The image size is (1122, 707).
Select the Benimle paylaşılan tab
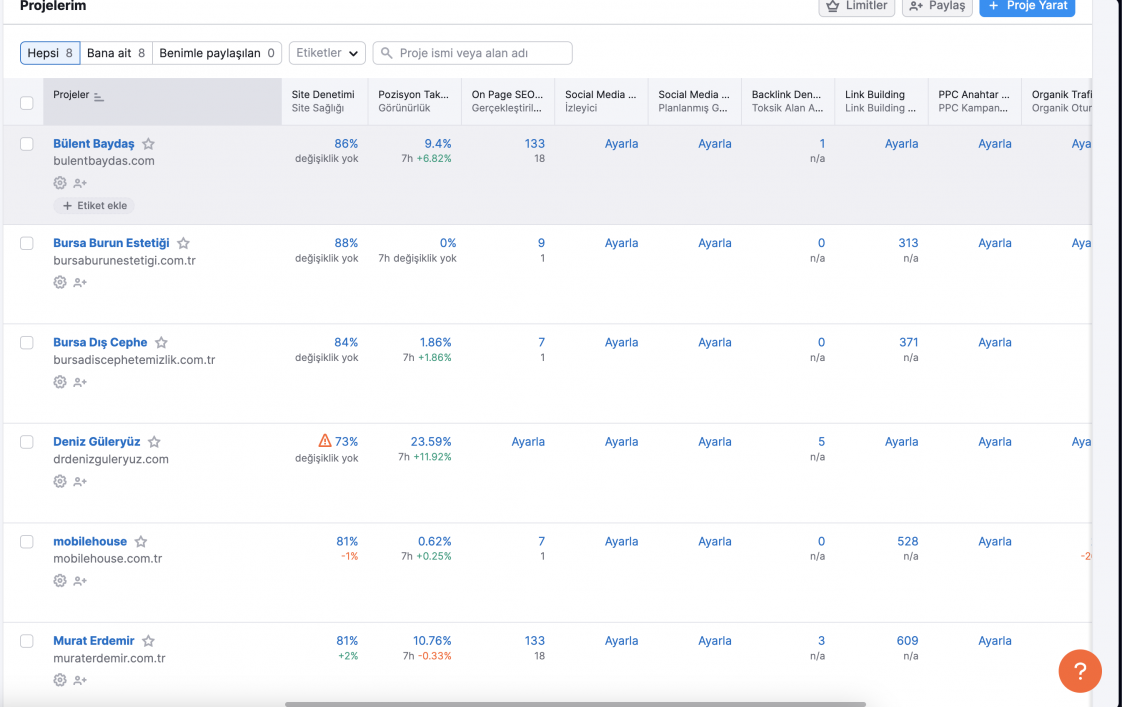(216, 53)
